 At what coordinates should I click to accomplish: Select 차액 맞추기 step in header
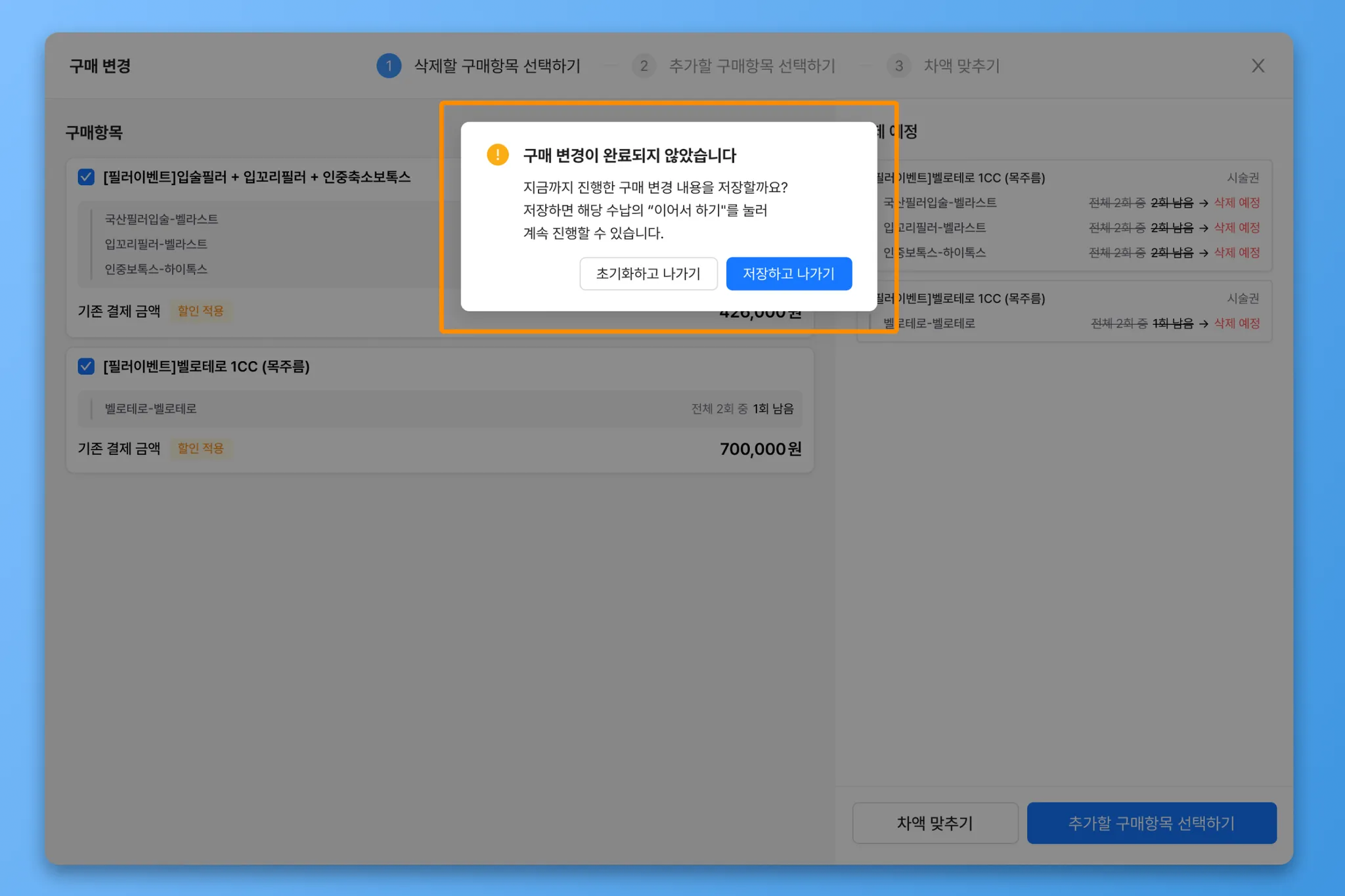pyautogui.click(x=961, y=66)
